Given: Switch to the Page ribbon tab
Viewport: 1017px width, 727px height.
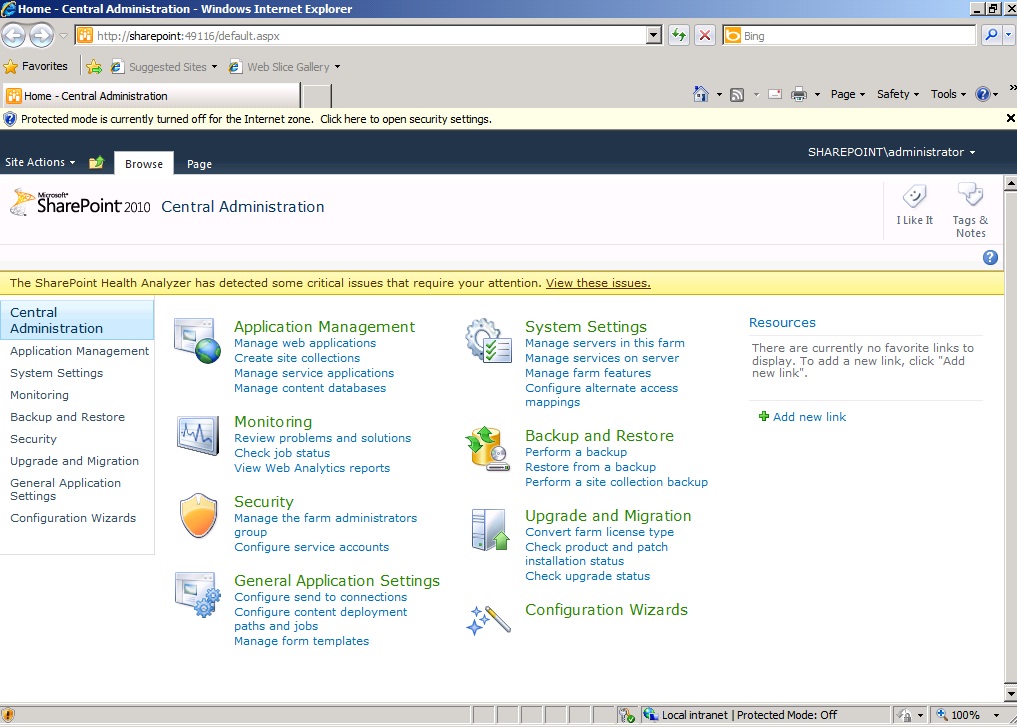Looking at the screenshot, I should point(199,164).
